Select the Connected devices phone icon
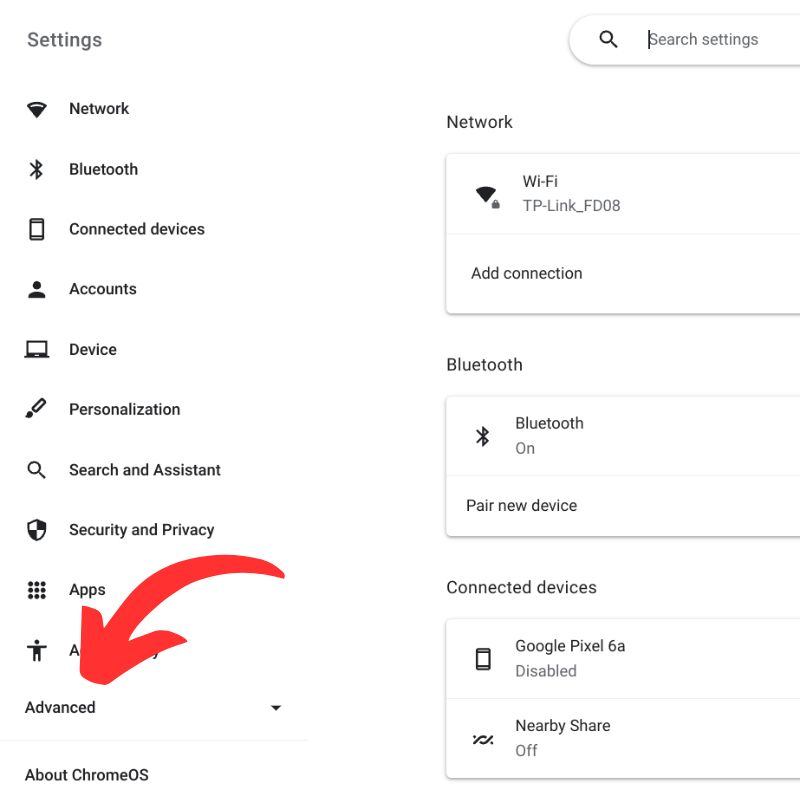The height and width of the screenshot is (800, 800). click(x=37, y=229)
